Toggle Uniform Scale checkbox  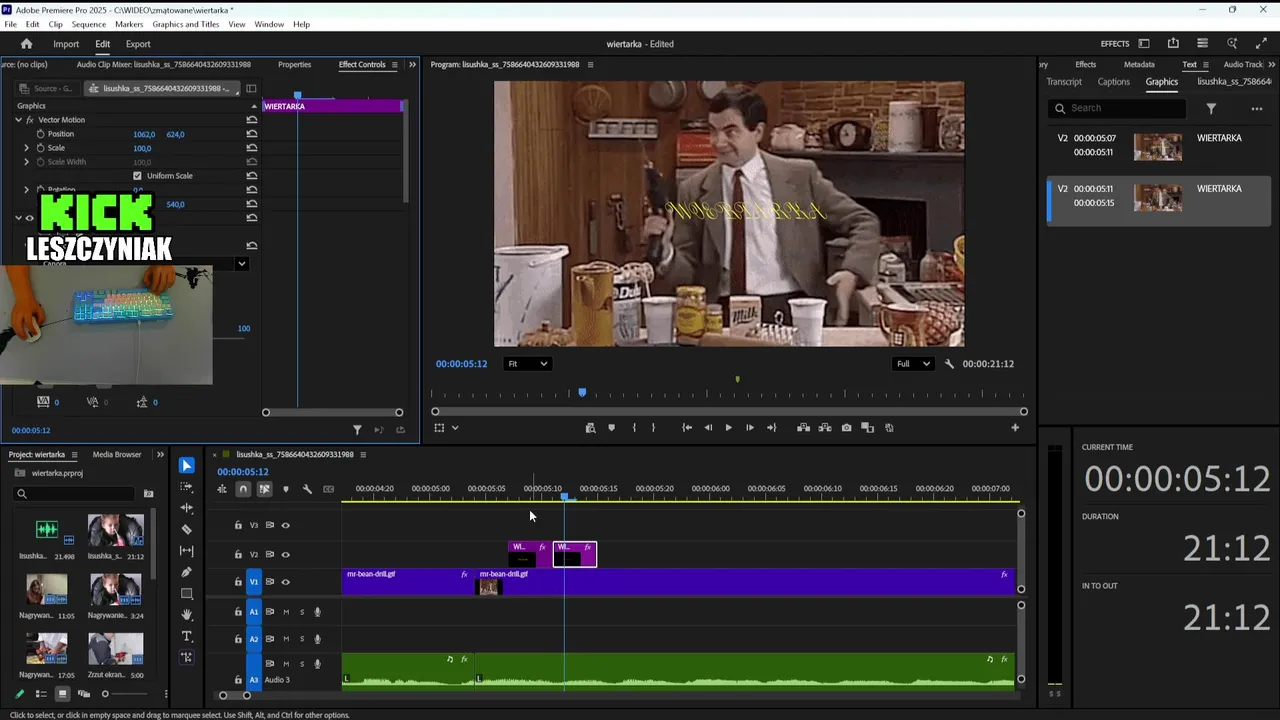coord(137,176)
